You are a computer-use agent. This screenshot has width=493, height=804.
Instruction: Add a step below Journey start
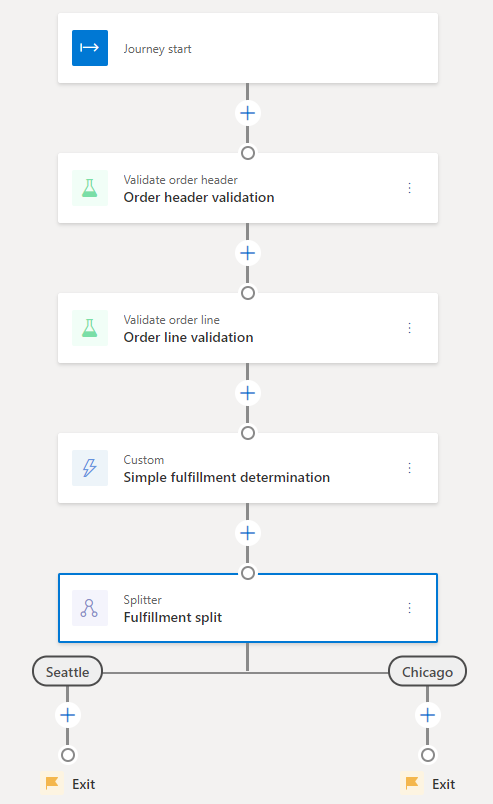point(248,113)
